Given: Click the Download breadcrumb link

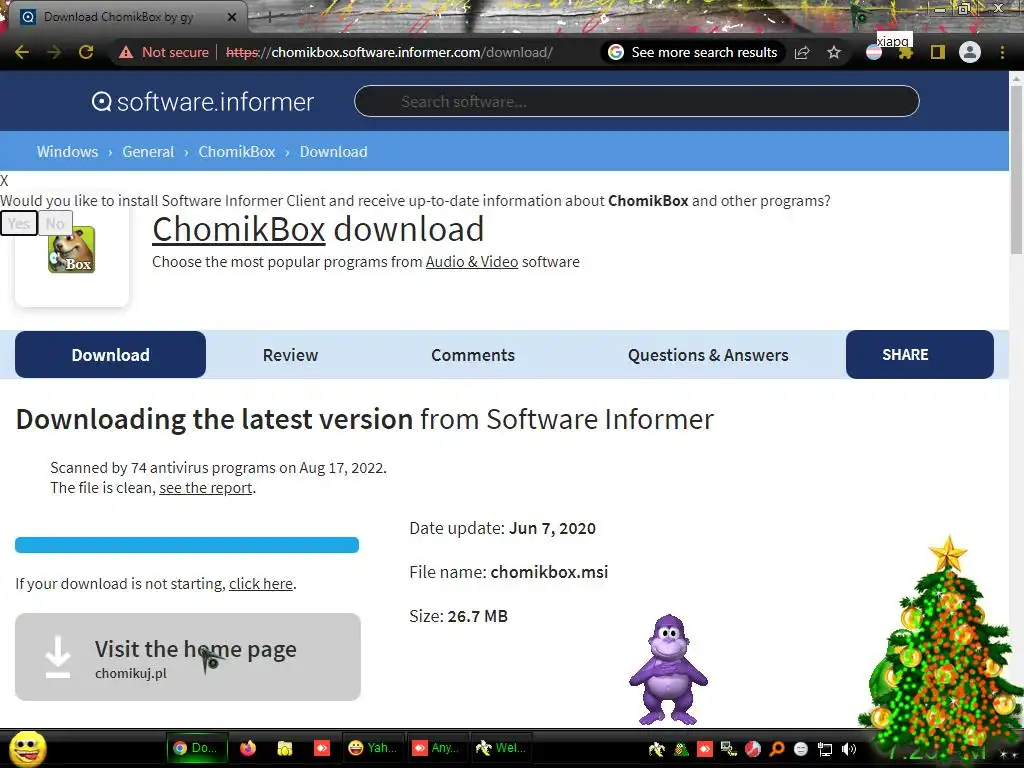Looking at the screenshot, I should coord(334,152).
